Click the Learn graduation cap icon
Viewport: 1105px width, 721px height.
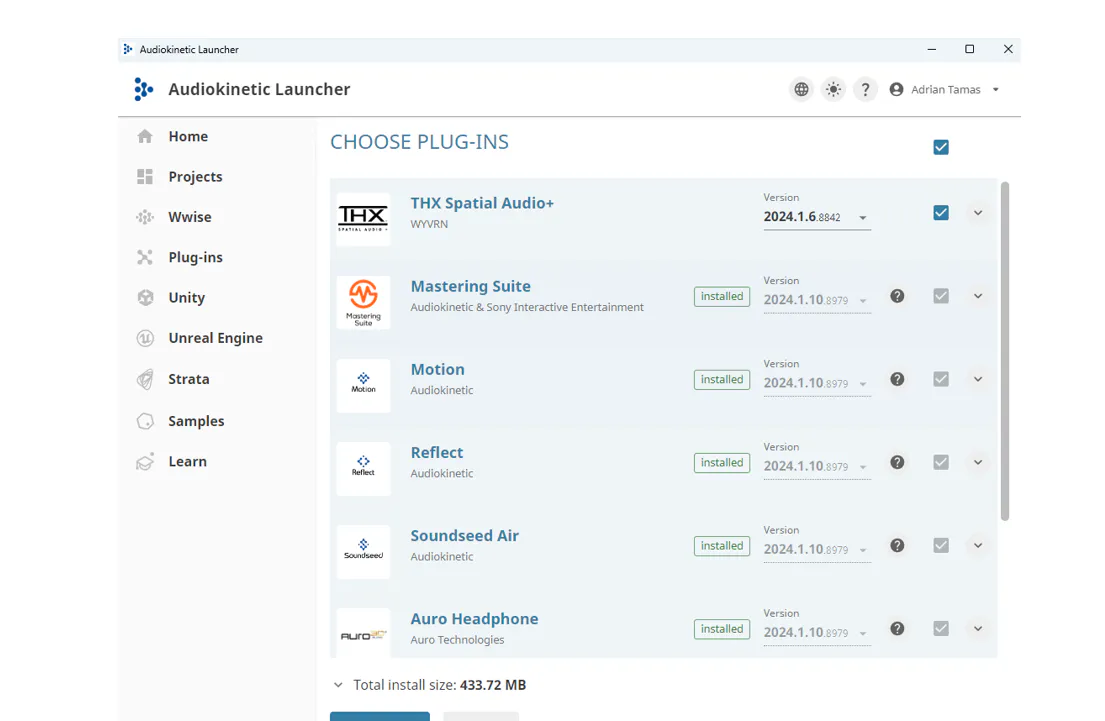tap(145, 462)
